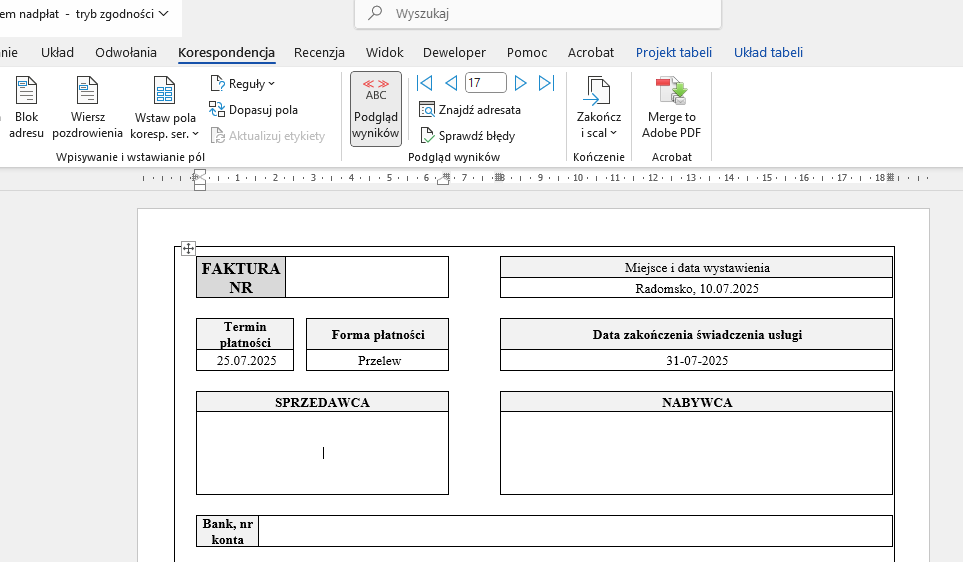Click the NABYWCA header cell
Screen dimensions: 963x562
[696, 402]
